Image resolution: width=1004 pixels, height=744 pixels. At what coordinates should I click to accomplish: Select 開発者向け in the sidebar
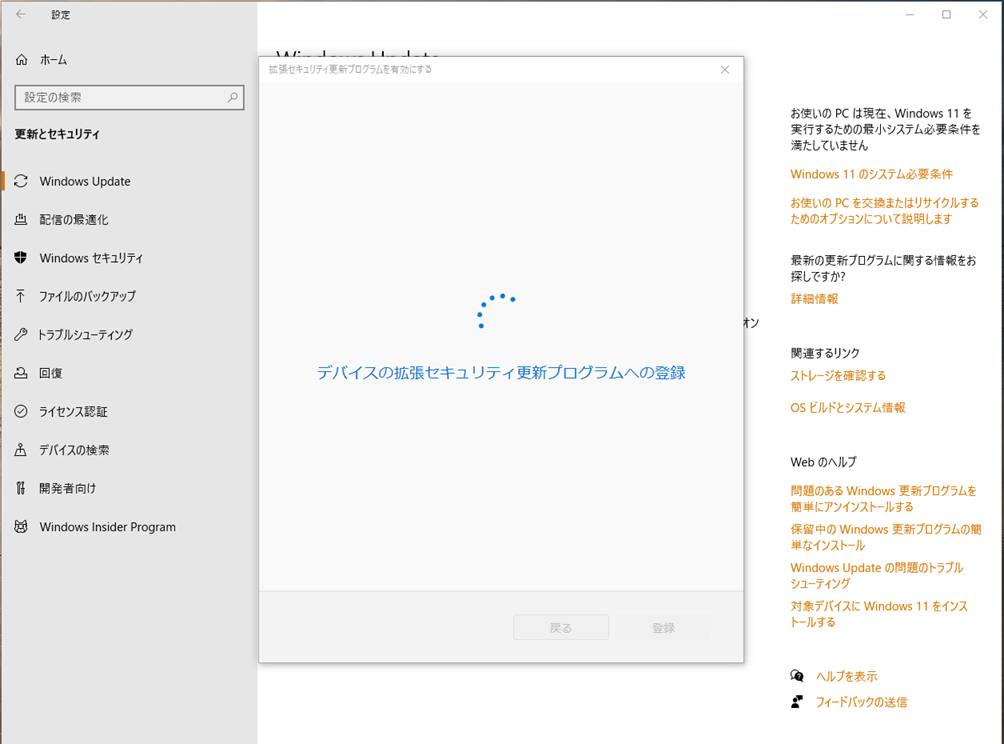tap(67, 488)
